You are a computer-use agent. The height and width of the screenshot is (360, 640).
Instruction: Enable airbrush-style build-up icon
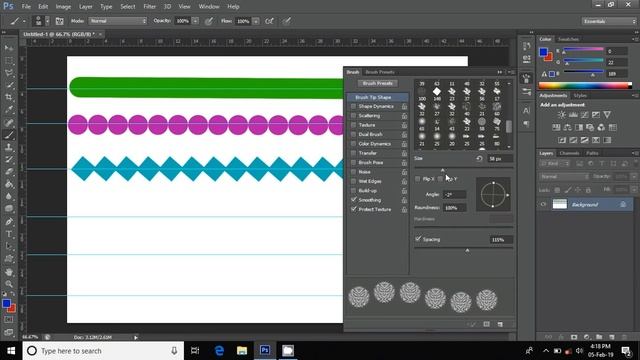pyautogui.click(x=269, y=21)
